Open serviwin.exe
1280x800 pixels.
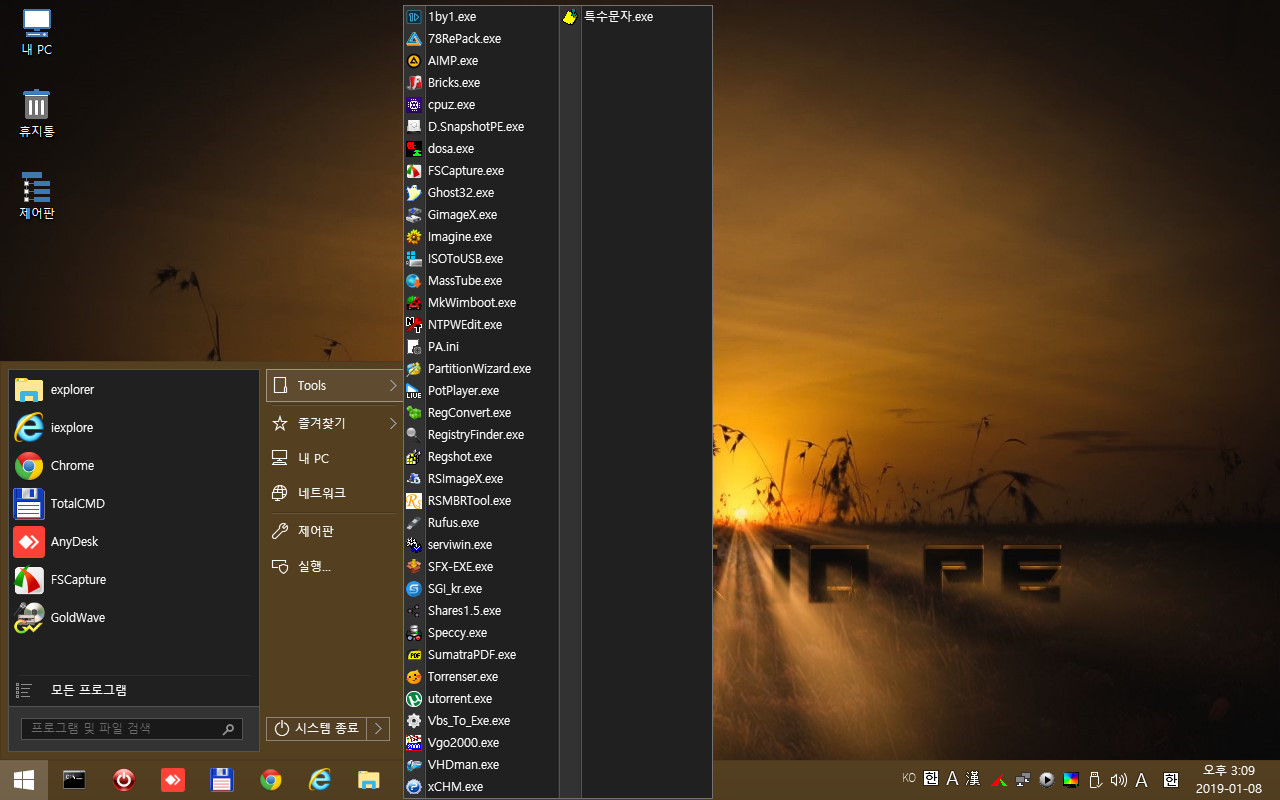tap(481, 545)
